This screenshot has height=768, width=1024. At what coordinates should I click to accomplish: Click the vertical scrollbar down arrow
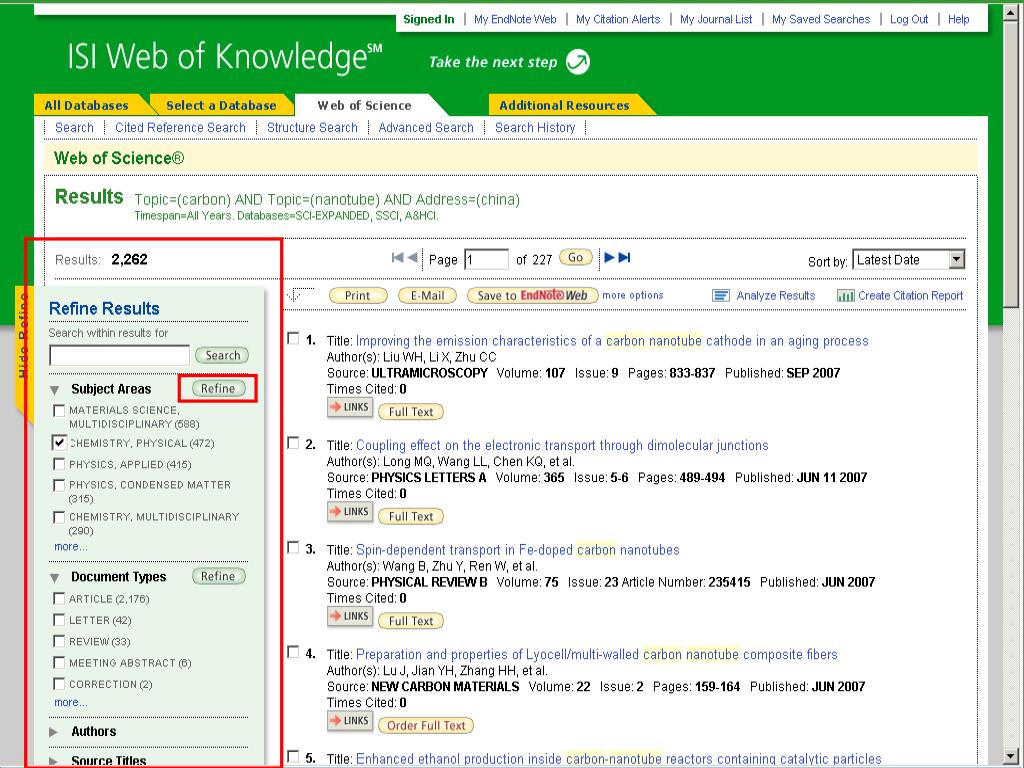(x=1011, y=755)
